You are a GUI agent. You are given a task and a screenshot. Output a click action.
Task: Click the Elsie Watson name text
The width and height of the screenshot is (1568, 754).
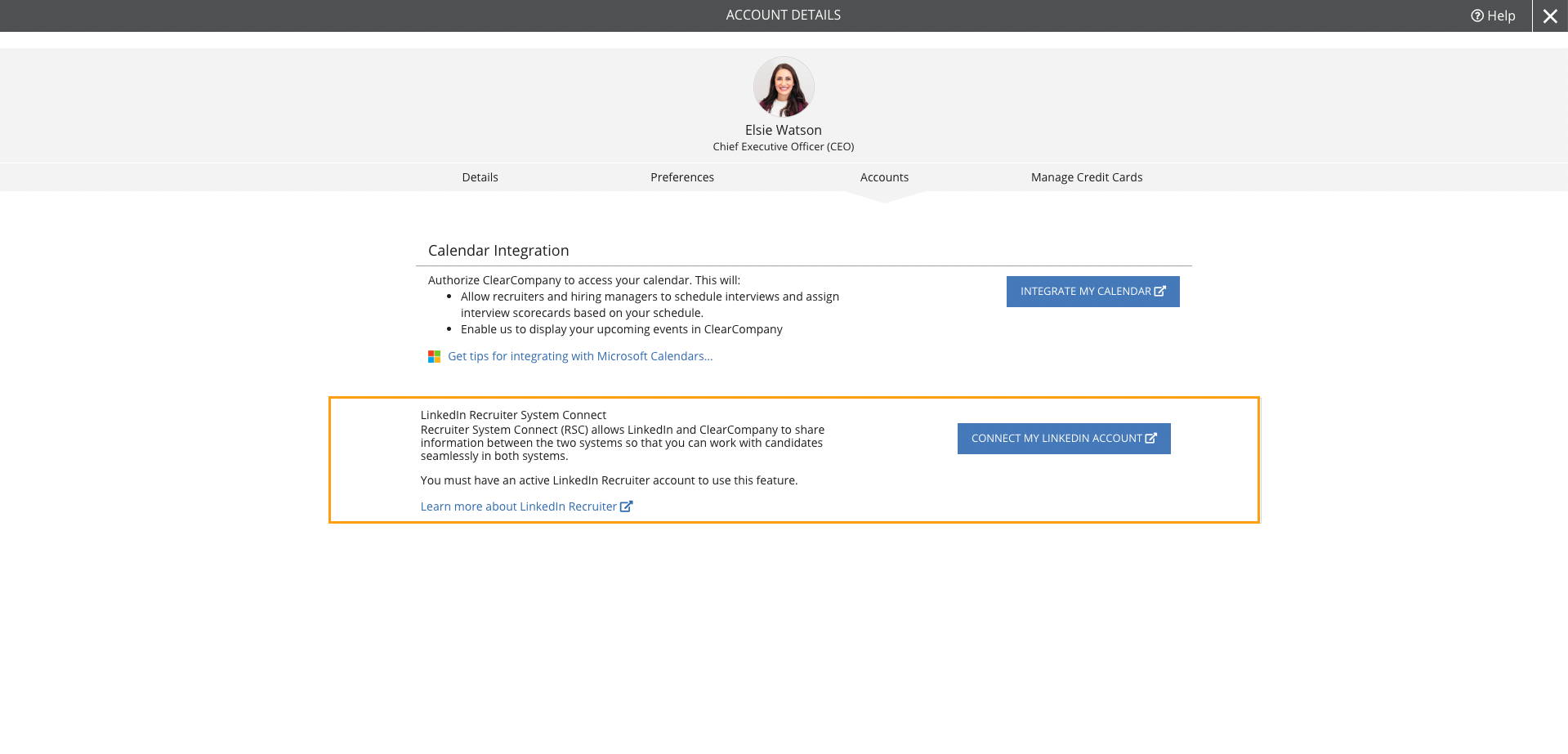coord(784,130)
